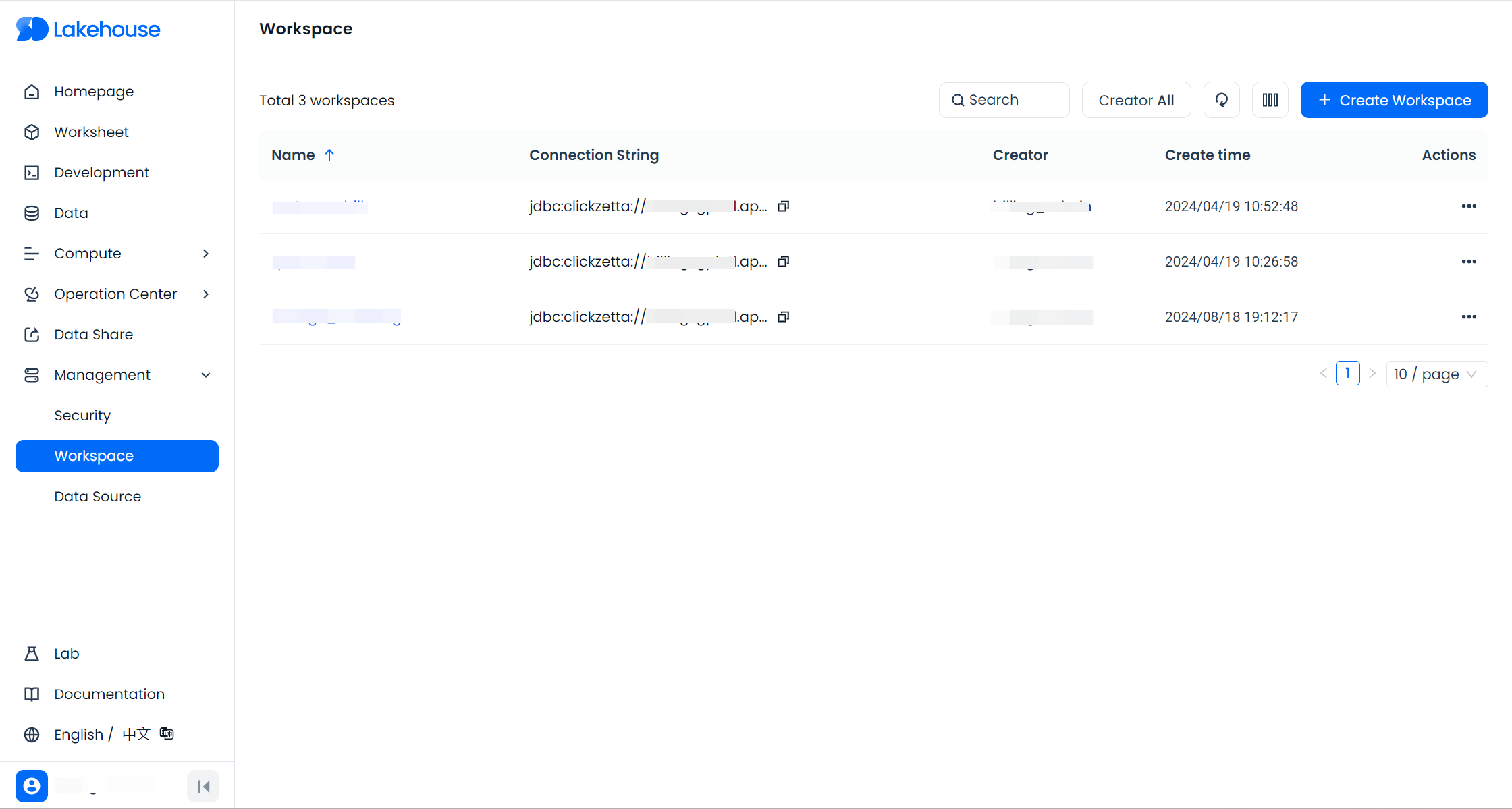
Task: Click the language switch icon
Action: (x=167, y=733)
